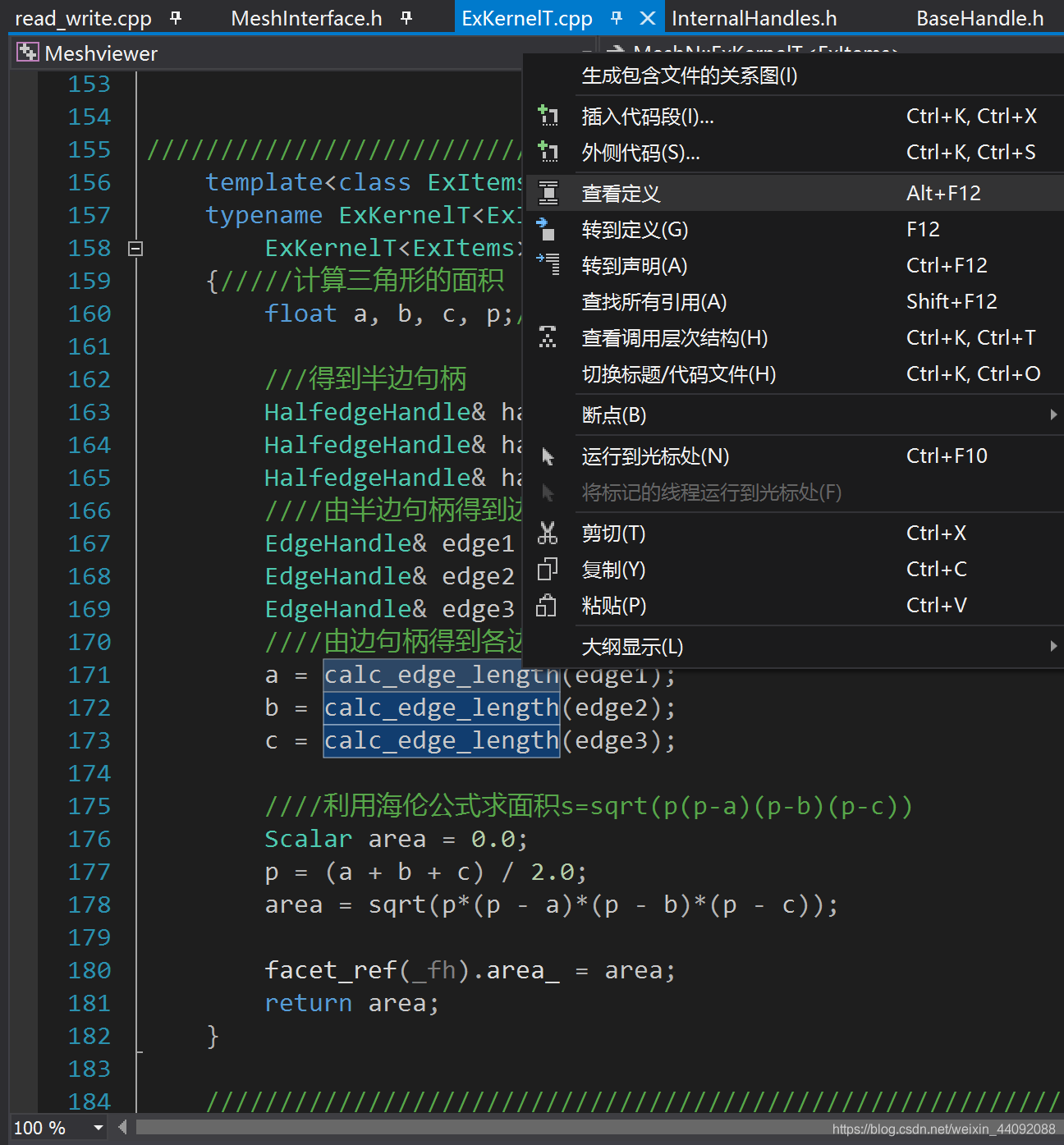Click 'facet_ref' on line 180

[331, 970]
